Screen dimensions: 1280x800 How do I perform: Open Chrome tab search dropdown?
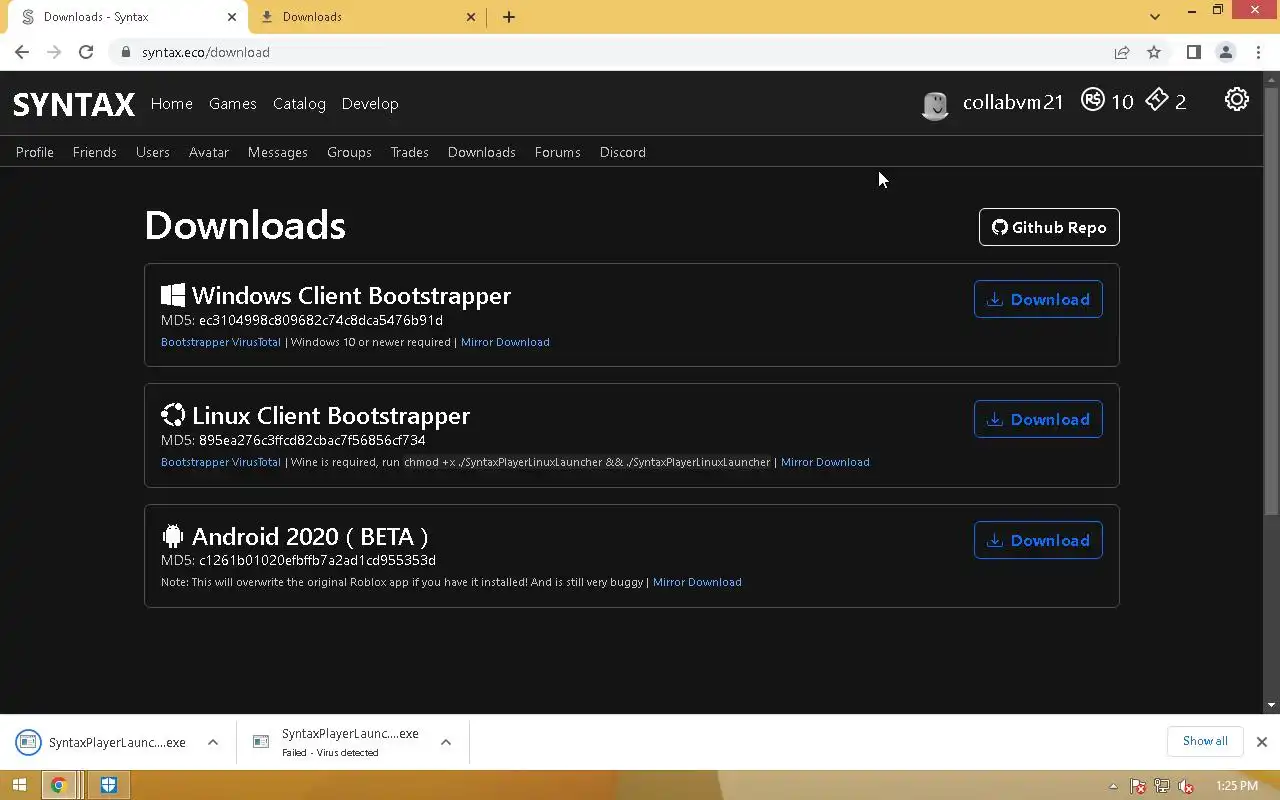click(1155, 17)
